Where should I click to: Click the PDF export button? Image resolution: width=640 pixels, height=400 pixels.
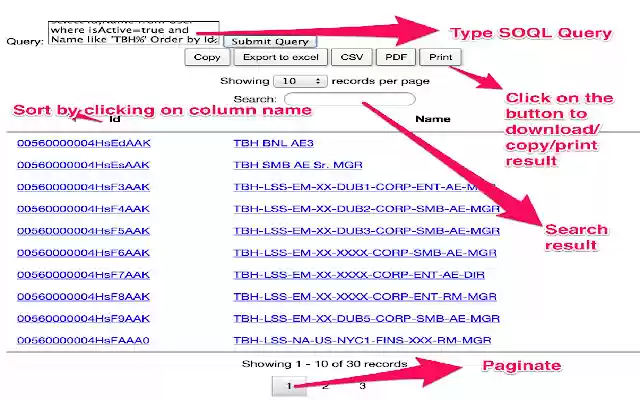click(x=396, y=57)
